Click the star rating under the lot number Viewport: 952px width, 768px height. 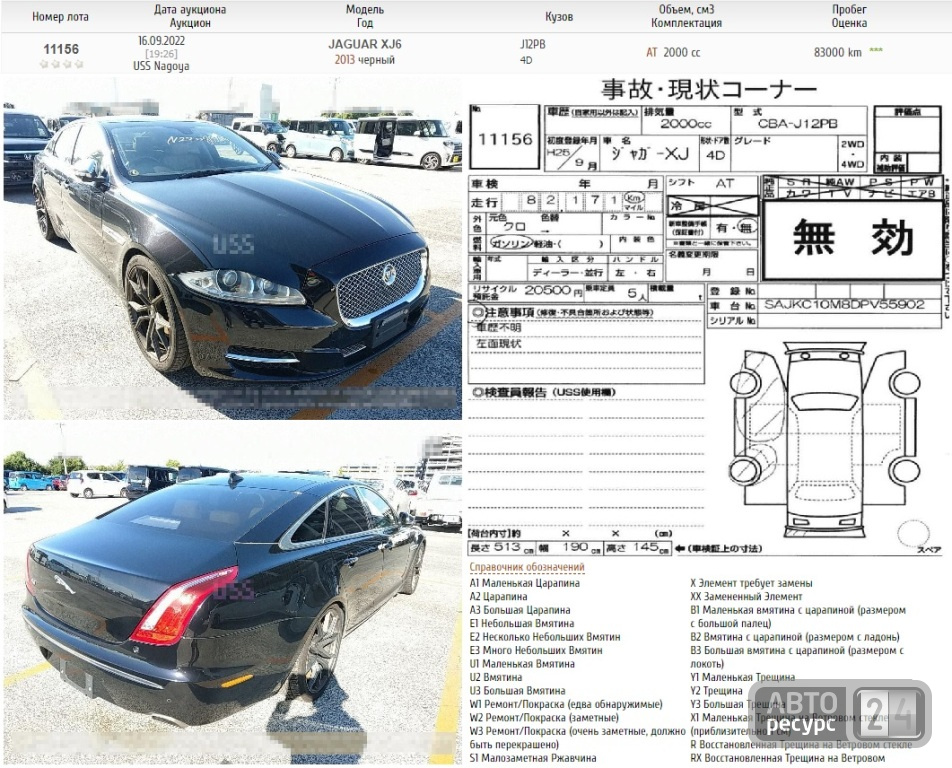[61, 64]
